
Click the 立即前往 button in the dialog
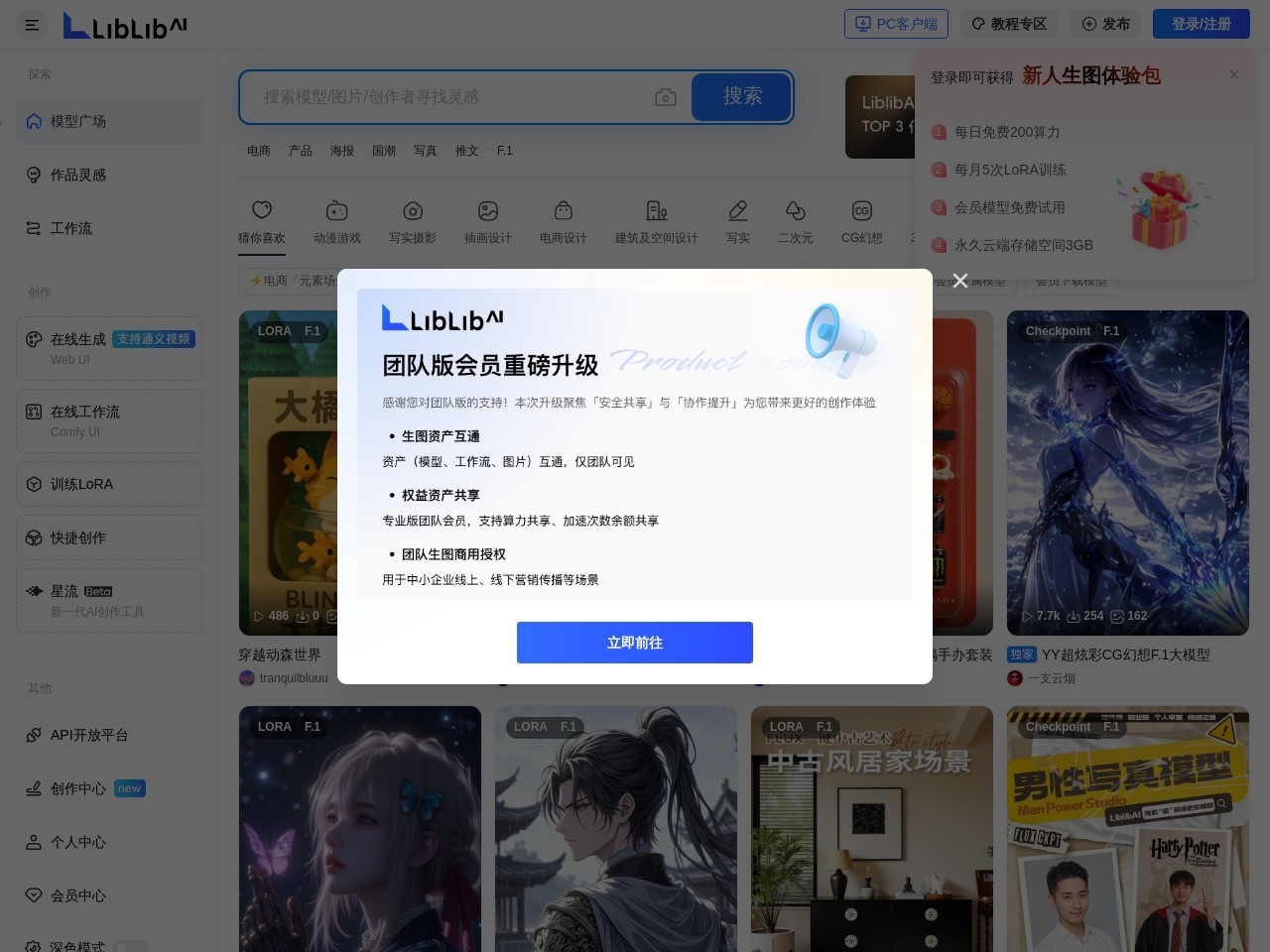click(635, 643)
